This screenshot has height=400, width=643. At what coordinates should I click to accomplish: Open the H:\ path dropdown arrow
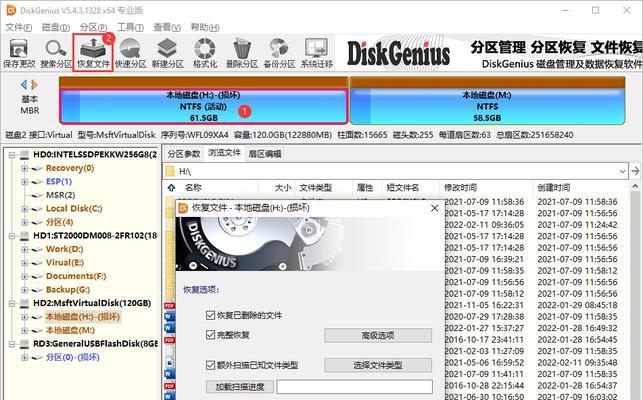[x=622, y=171]
